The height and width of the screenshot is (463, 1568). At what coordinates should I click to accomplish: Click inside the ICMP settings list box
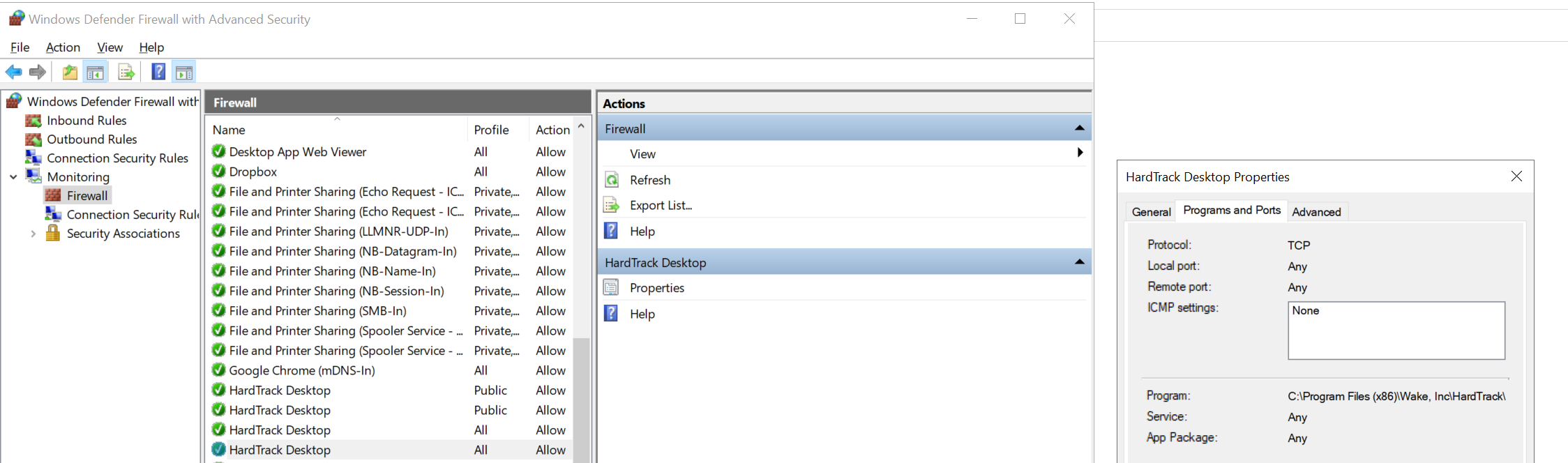click(1396, 331)
